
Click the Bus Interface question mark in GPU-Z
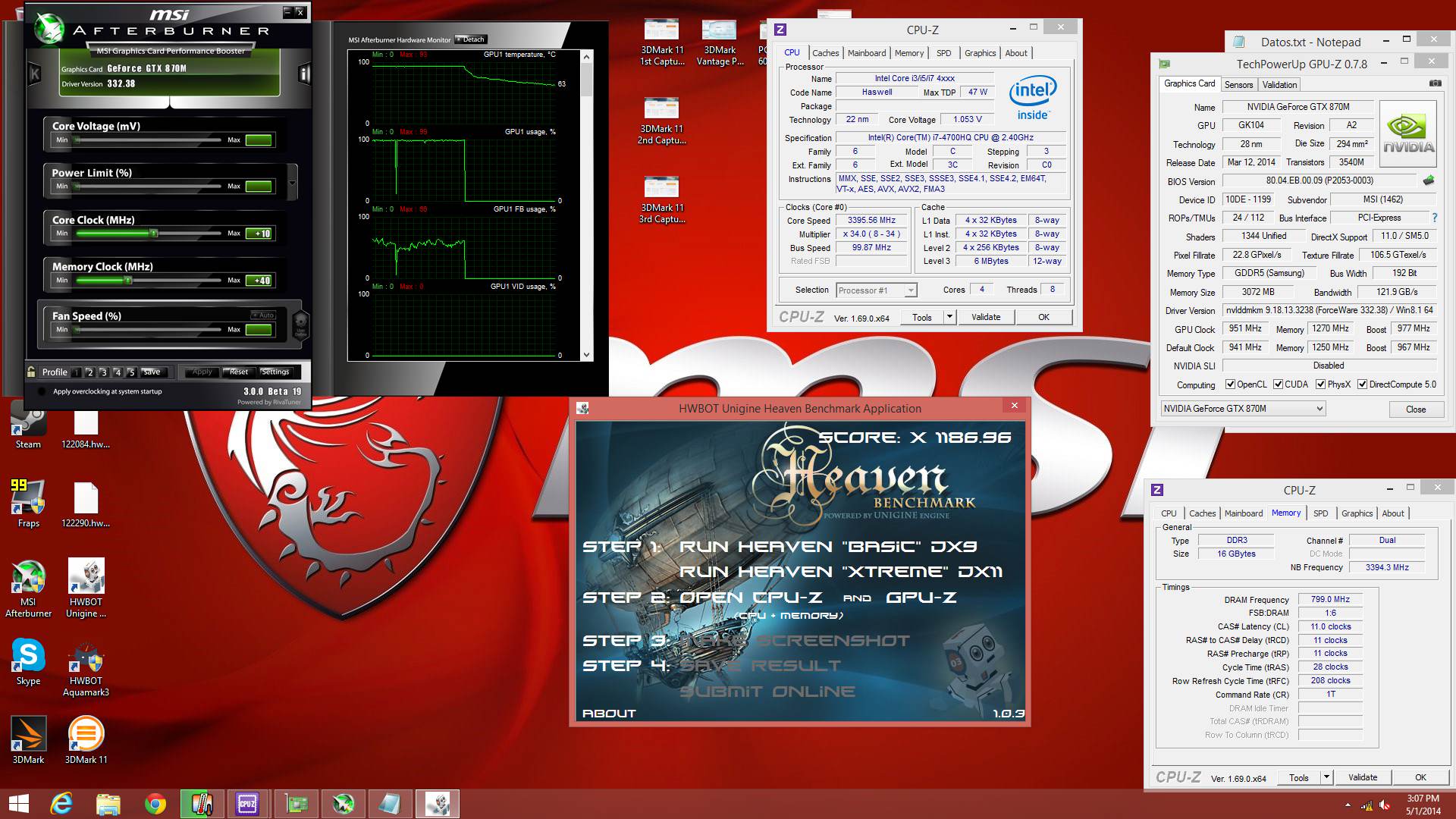(x=1434, y=218)
